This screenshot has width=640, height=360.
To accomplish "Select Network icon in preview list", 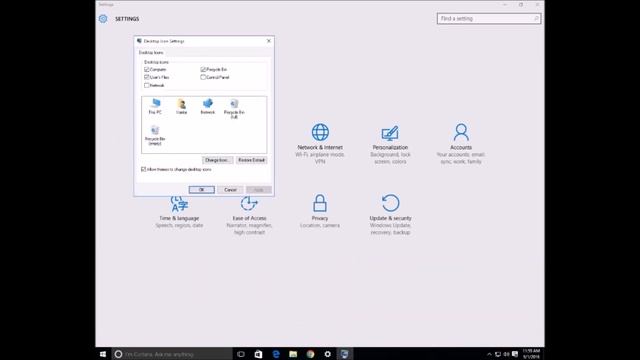I will click(x=208, y=106).
